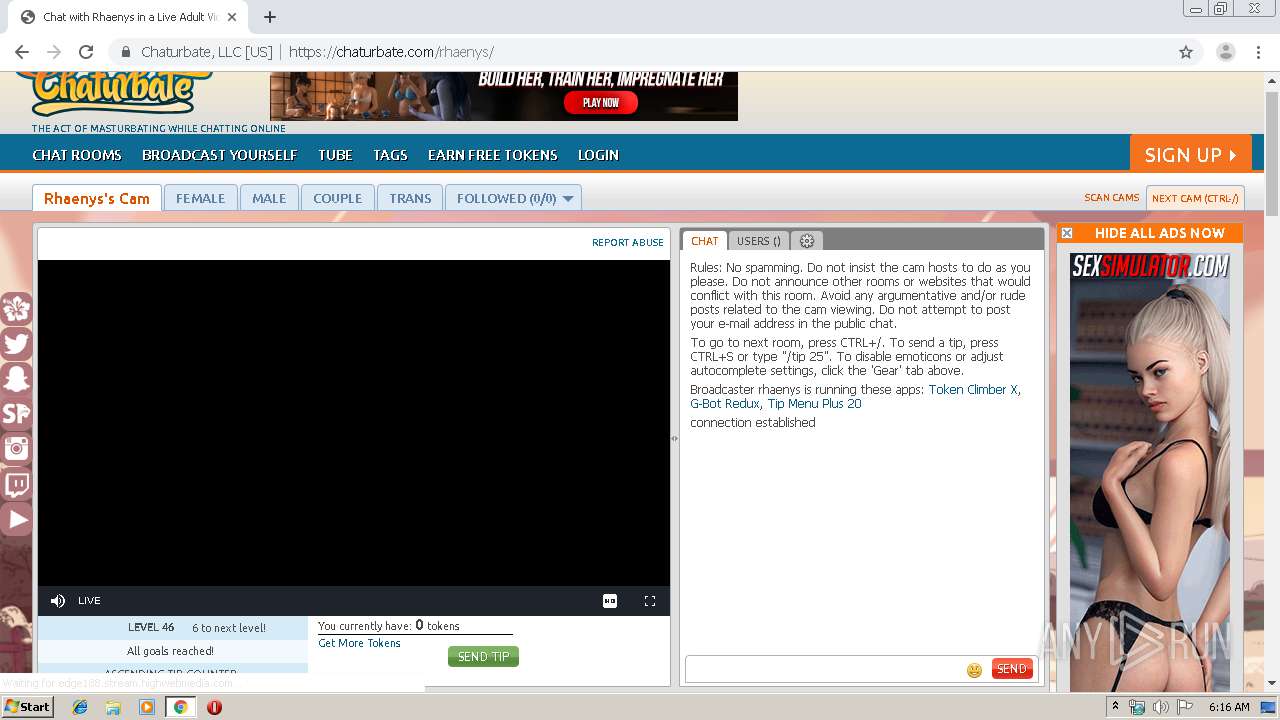Bookmark this page with the star icon
Viewport: 1280px width, 720px height.
[x=1186, y=52]
